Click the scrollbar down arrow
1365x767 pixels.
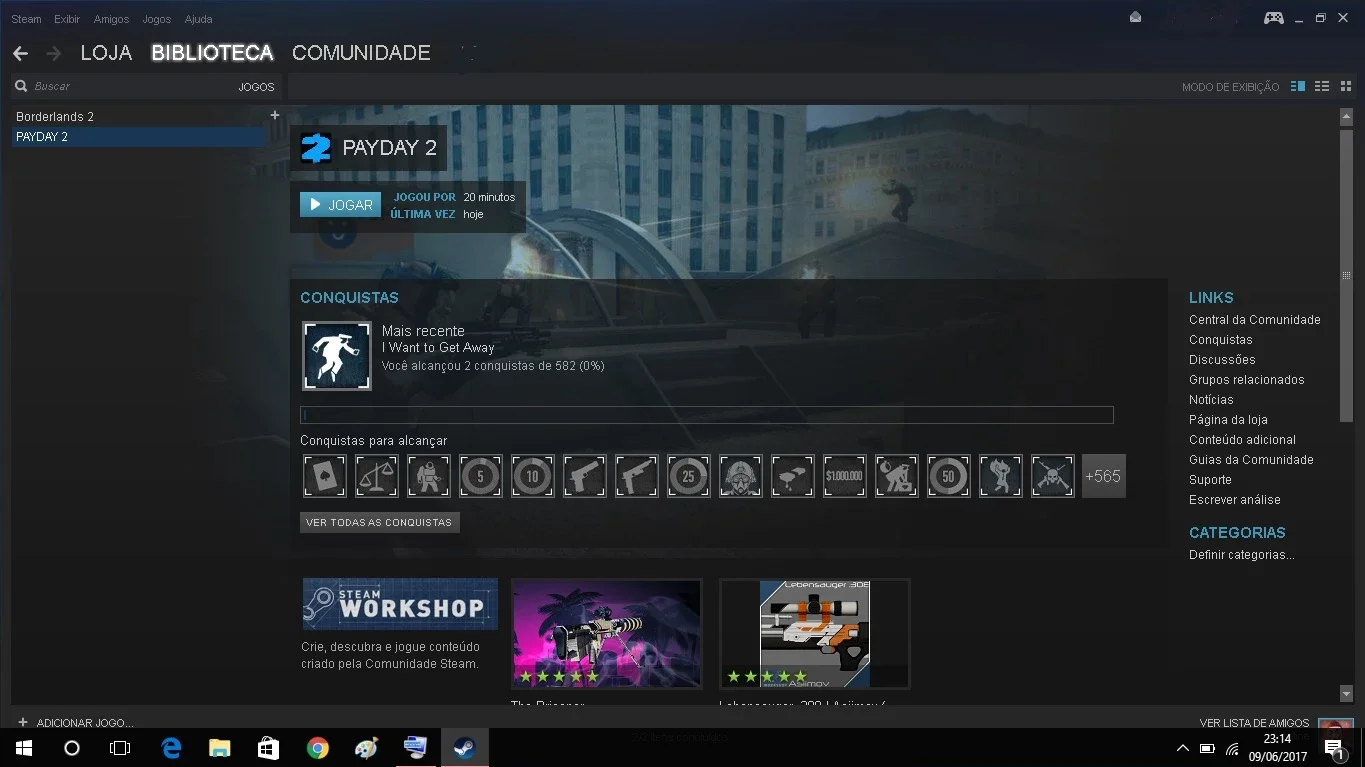[x=1346, y=693]
